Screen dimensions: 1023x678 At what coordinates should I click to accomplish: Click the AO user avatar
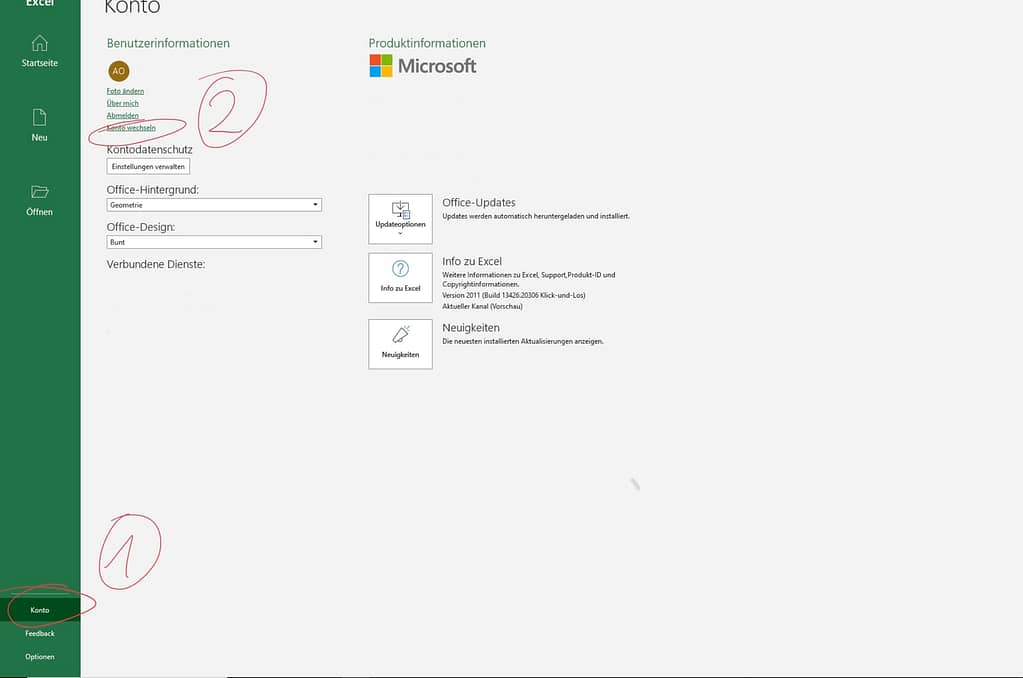[x=119, y=70]
